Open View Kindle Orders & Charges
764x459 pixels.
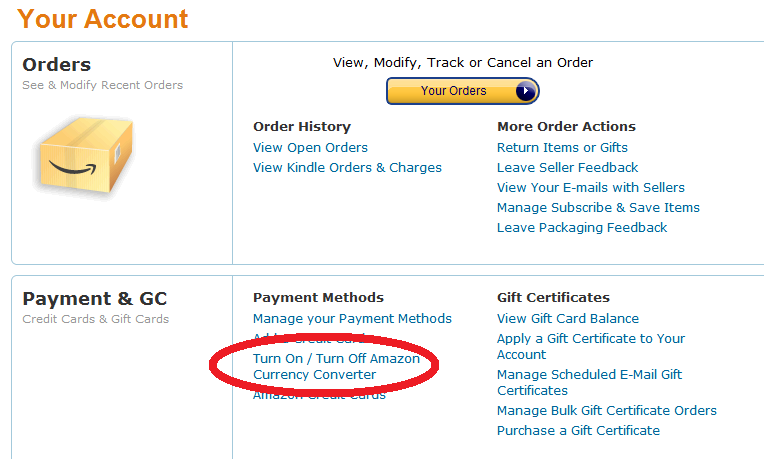(x=347, y=168)
